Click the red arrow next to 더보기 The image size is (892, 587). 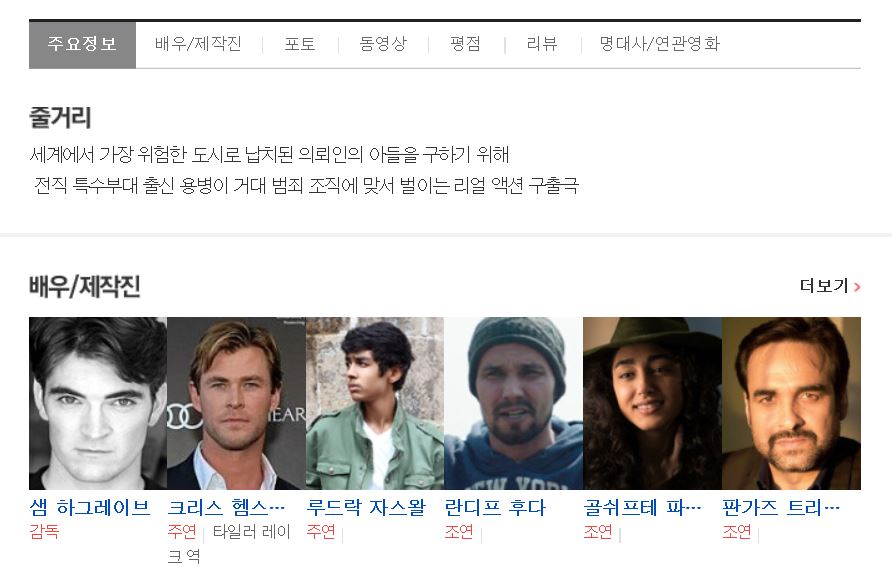click(857, 287)
